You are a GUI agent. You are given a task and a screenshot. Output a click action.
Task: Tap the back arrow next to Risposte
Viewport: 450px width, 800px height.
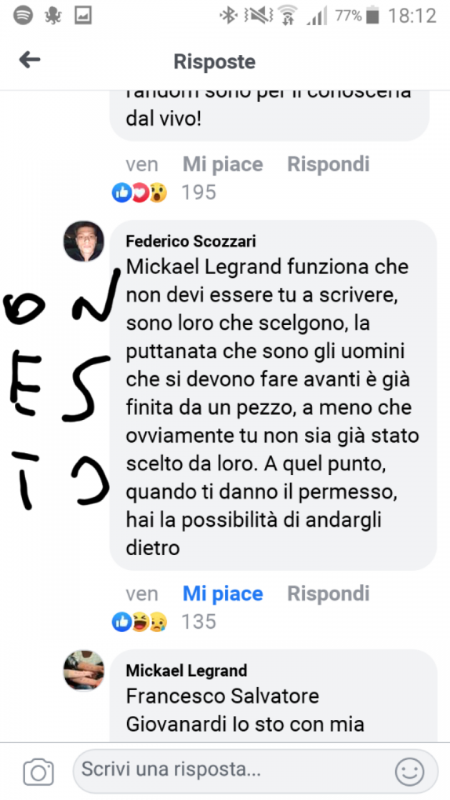coord(30,60)
